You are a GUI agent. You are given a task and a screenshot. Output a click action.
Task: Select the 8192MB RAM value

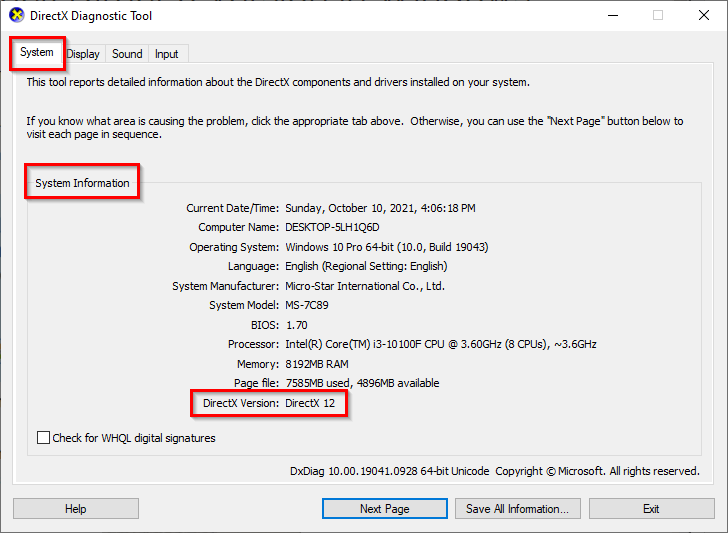point(317,364)
